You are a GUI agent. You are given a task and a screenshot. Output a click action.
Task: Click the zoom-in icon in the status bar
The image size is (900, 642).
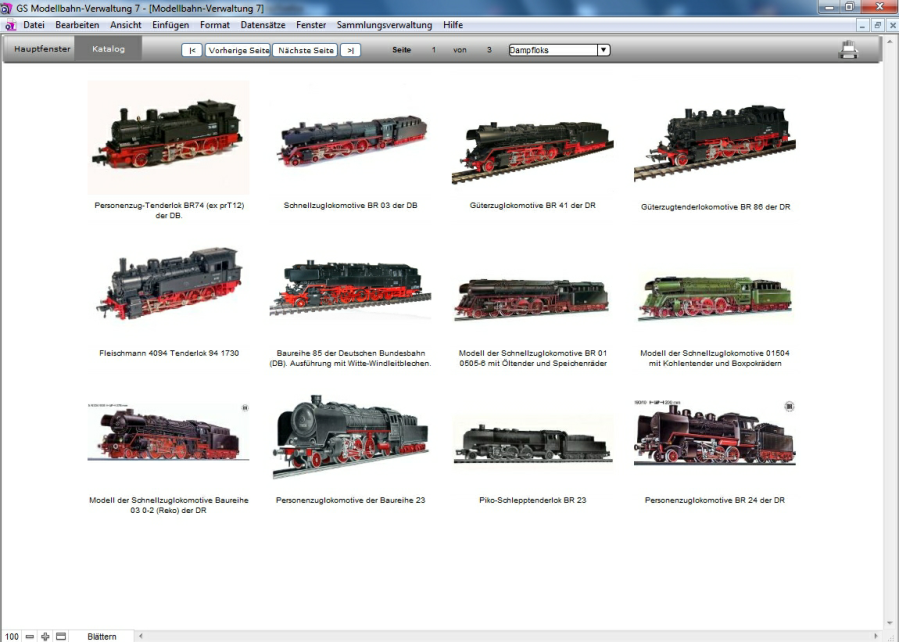(45, 636)
